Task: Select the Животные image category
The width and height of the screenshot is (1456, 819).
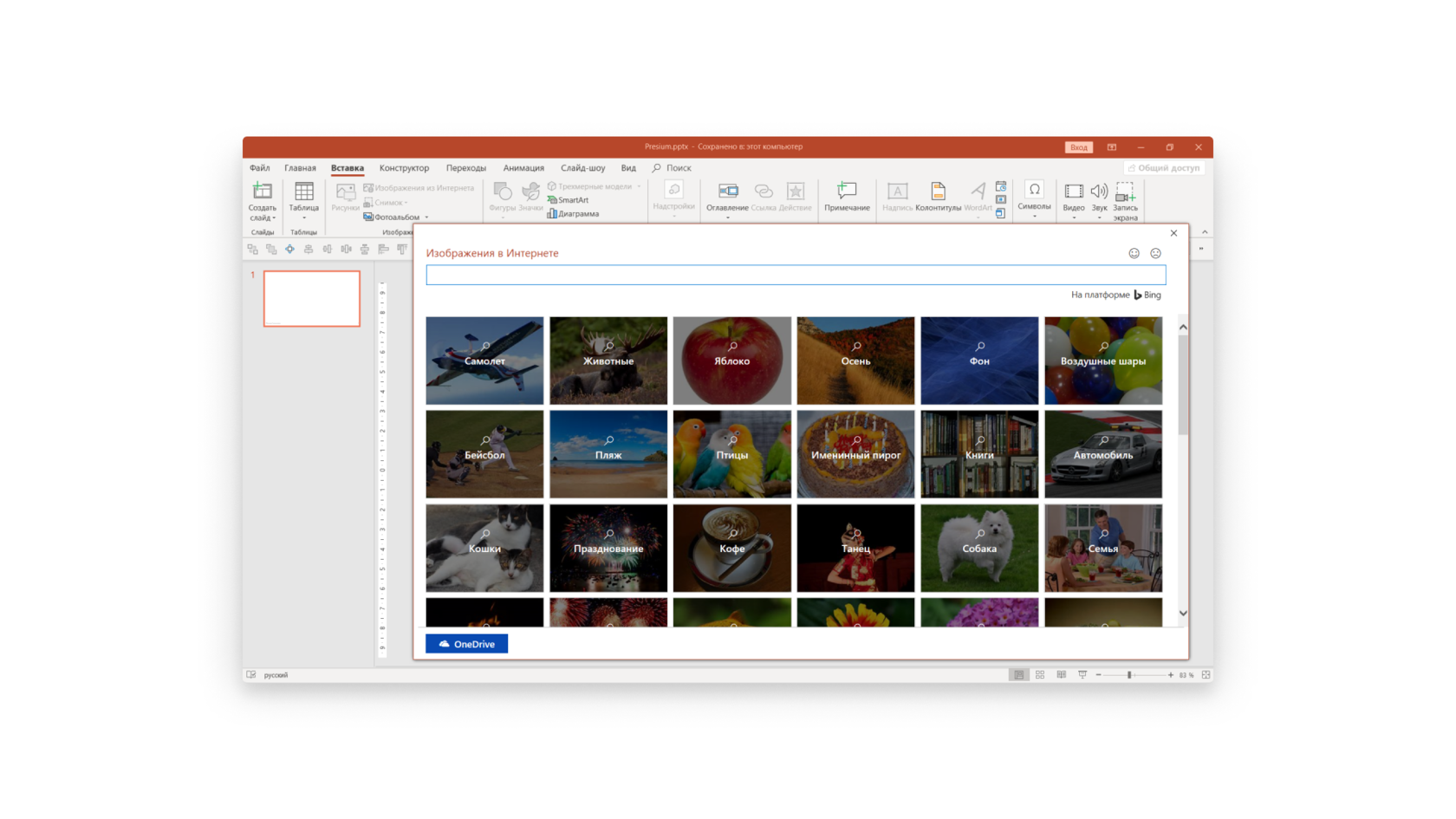Action: [608, 361]
